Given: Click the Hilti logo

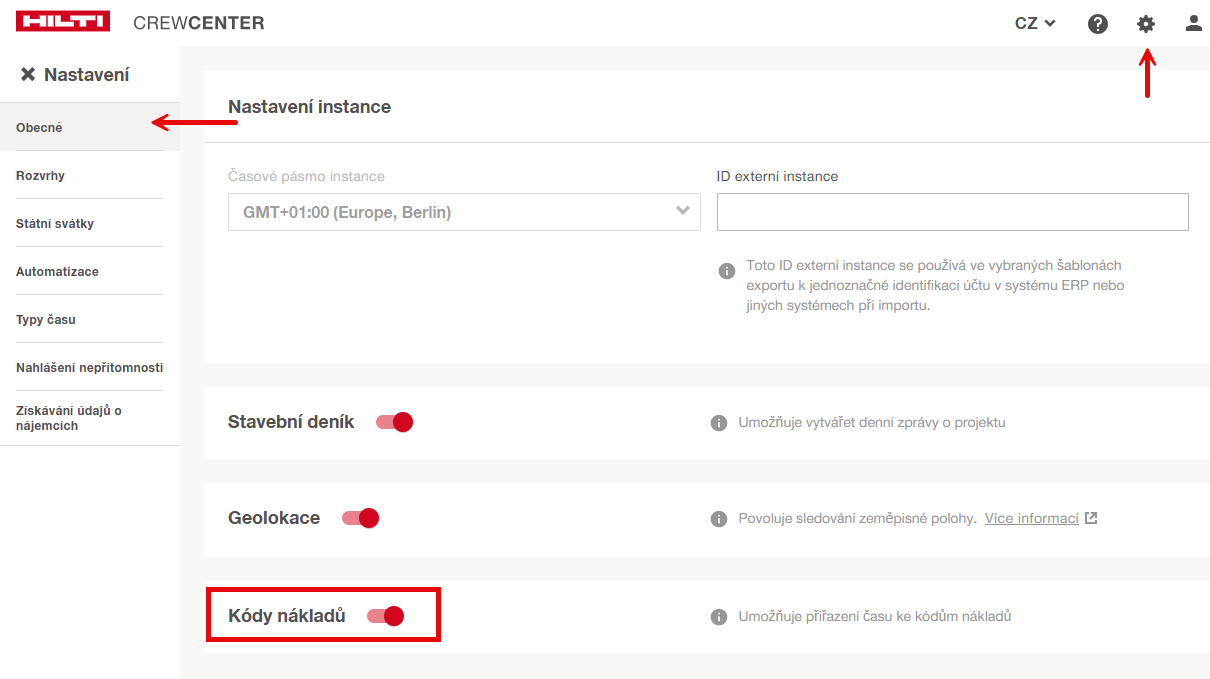Looking at the screenshot, I should pos(63,22).
